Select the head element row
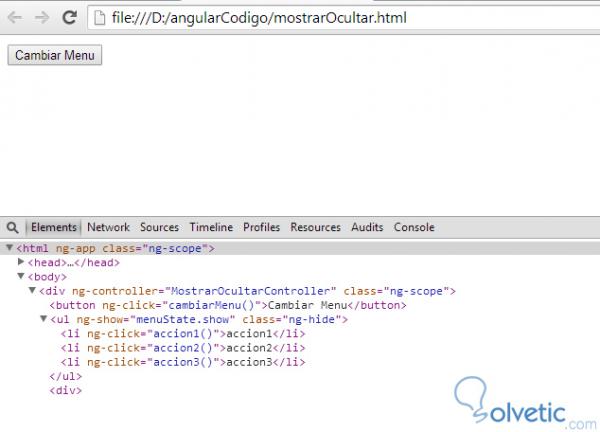The height and width of the screenshot is (432, 600). 300,263
